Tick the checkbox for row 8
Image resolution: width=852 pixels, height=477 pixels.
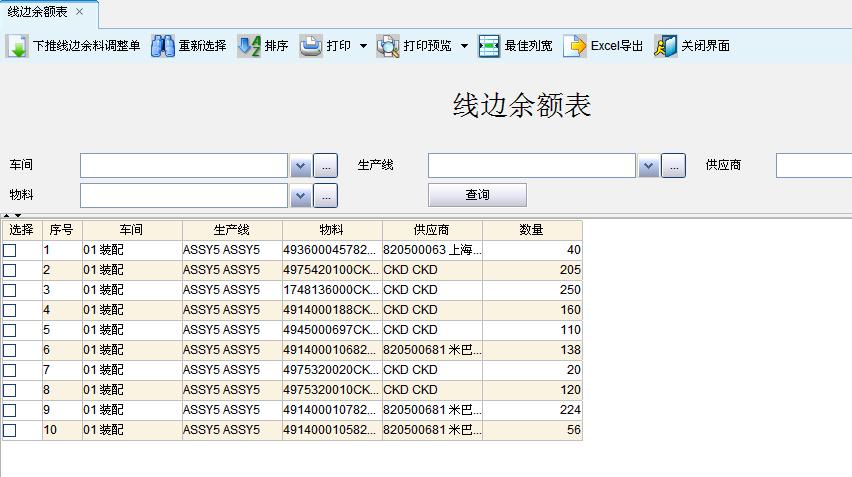(10, 391)
